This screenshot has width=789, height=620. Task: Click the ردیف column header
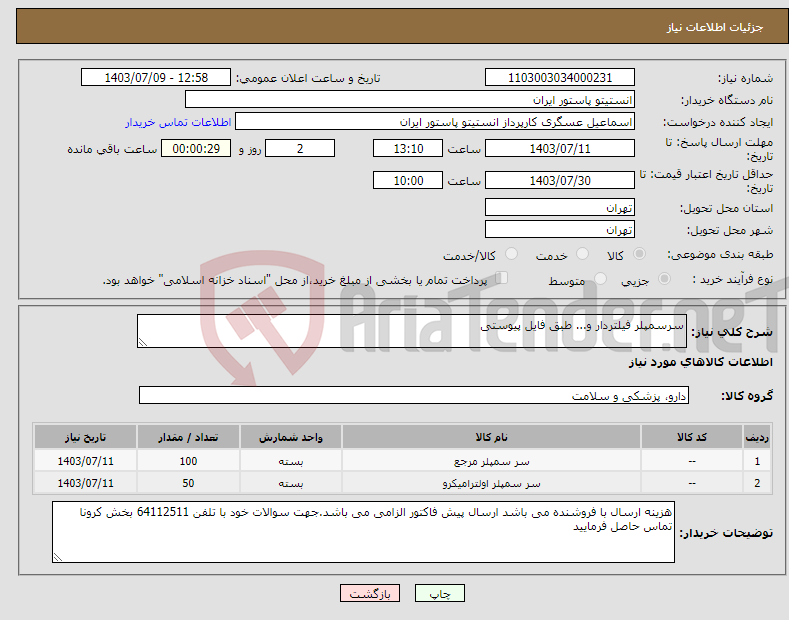pos(757,437)
